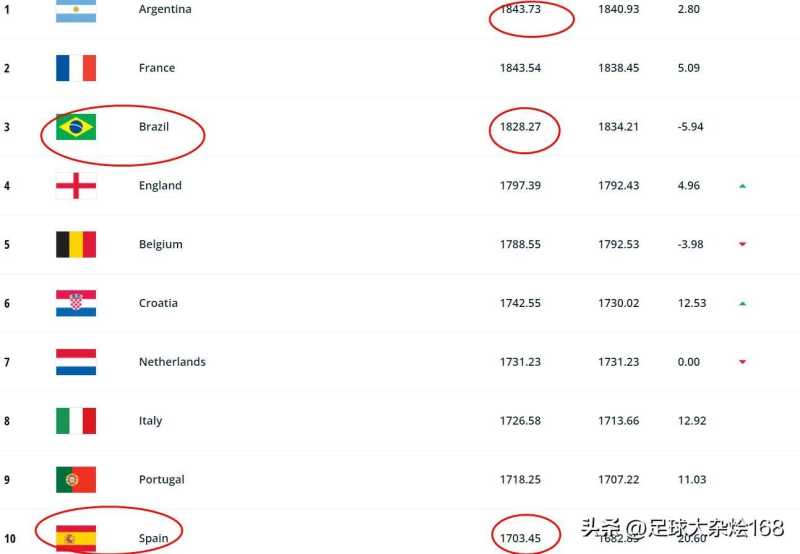Click Italy's 1726.58 total points value

pos(520,421)
